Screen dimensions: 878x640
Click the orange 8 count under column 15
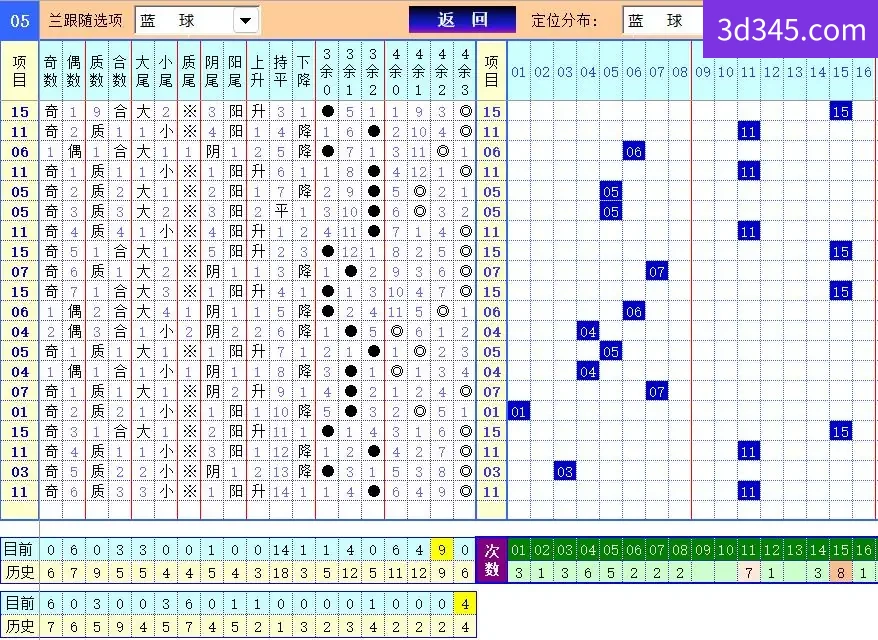click(x=840, y=572)
